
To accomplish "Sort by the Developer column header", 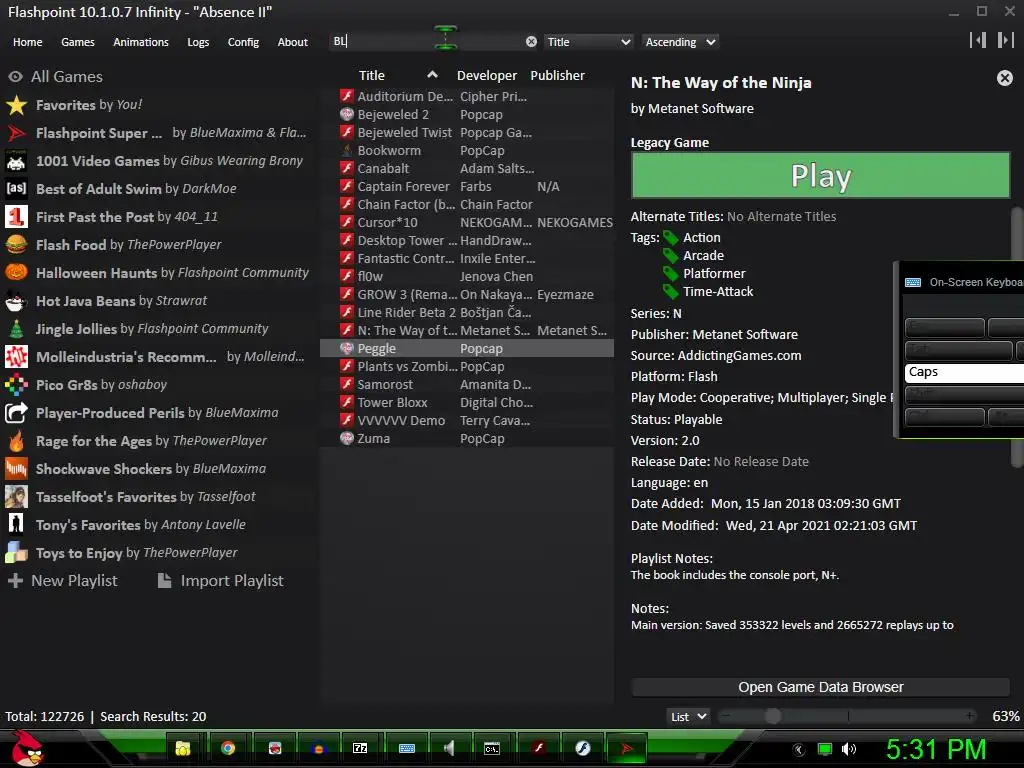I will point(487,76).
